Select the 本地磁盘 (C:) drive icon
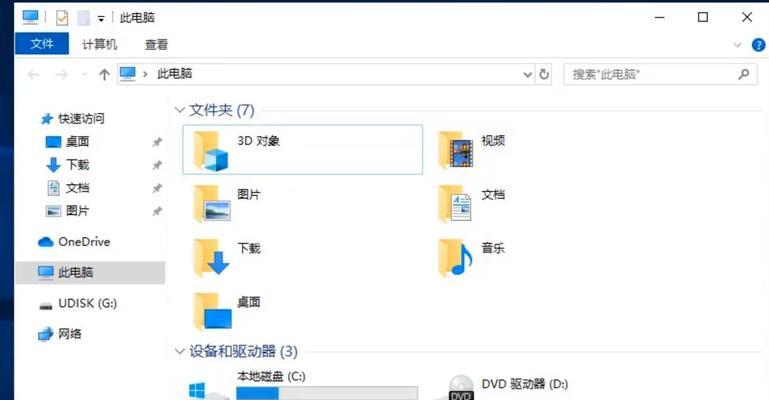Viewport: 769px width, 400px height. (x=208, y=390)
